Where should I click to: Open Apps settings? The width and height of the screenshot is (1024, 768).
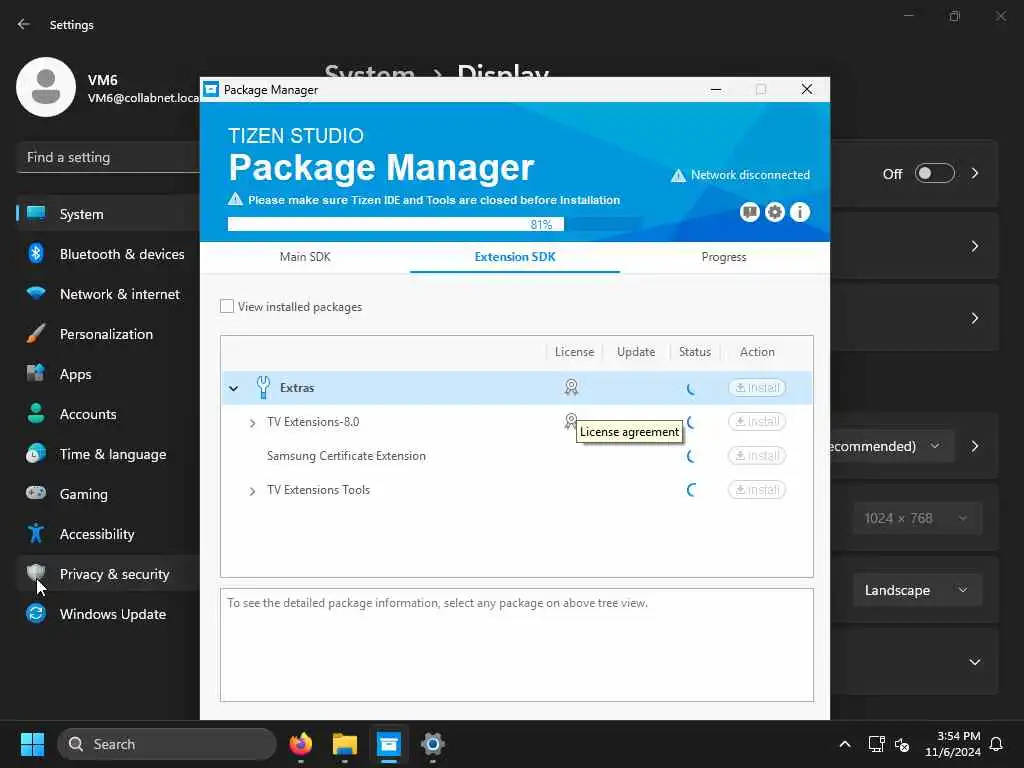pyautogui.click(x=108, y=374)
